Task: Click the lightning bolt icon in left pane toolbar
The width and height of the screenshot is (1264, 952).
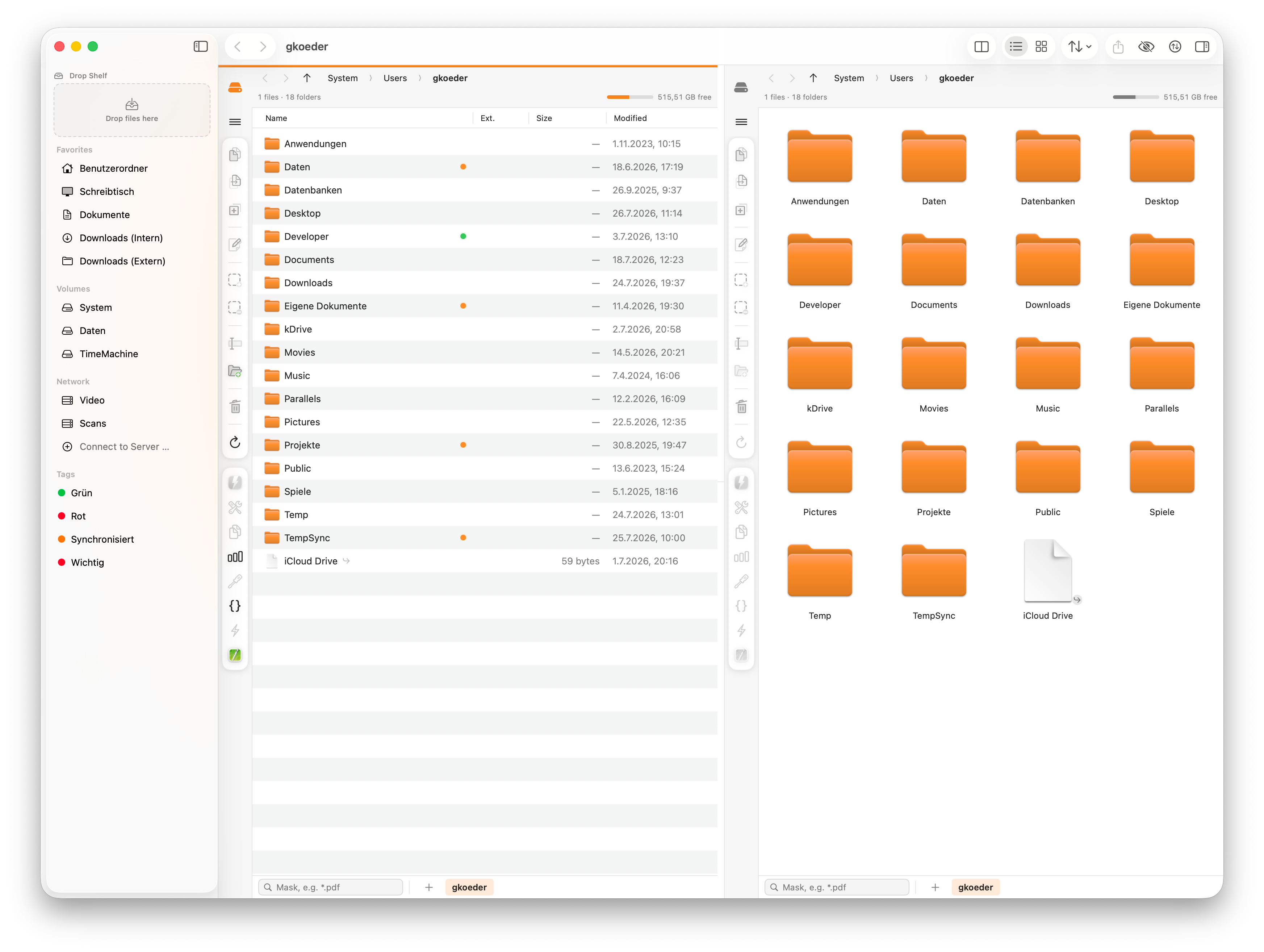Action: coord(235,630)
